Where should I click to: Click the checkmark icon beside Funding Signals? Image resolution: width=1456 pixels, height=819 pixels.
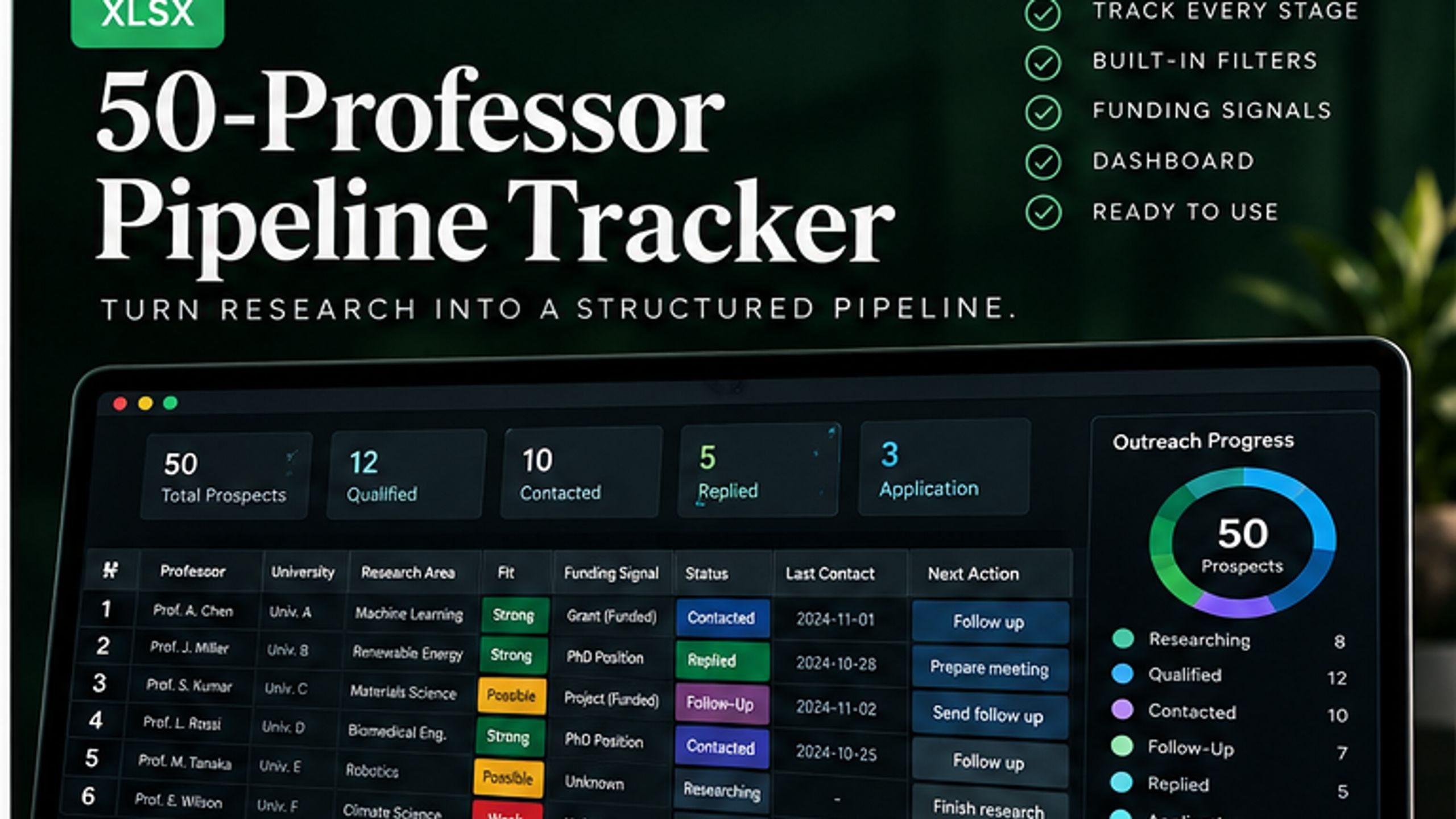click(1043, 113)
